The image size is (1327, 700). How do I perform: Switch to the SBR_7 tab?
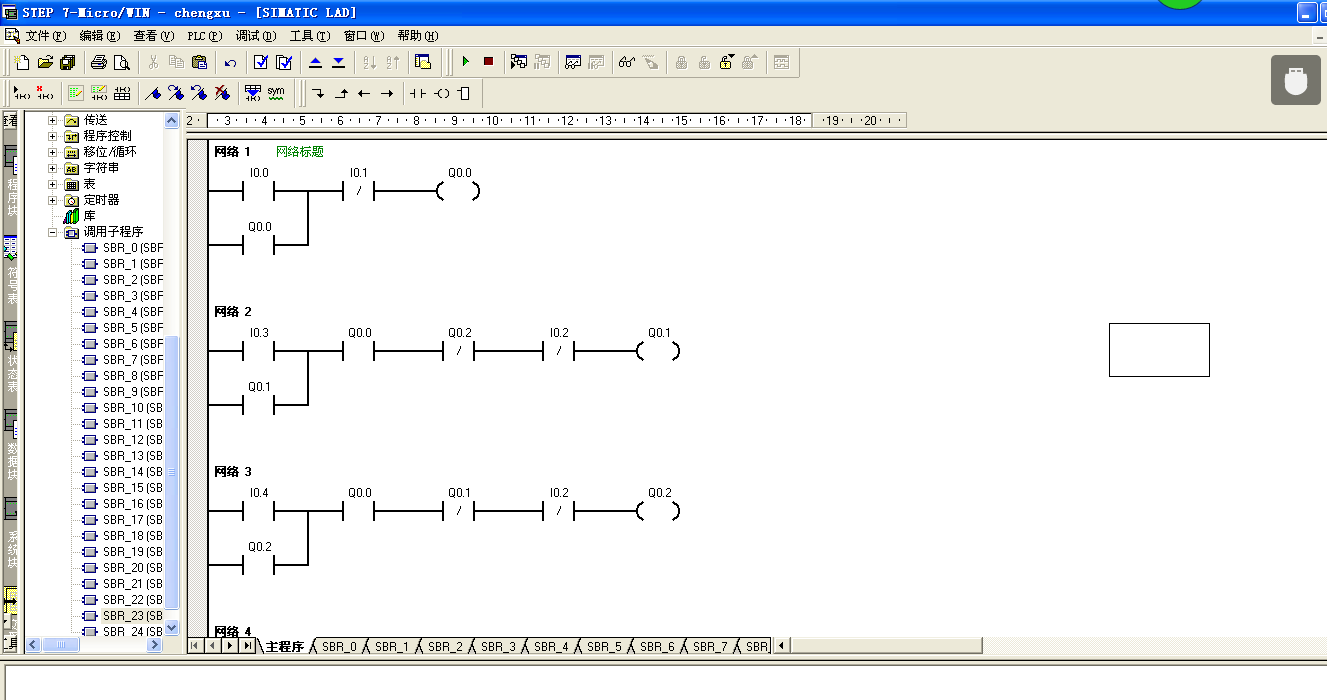(710, 647)
